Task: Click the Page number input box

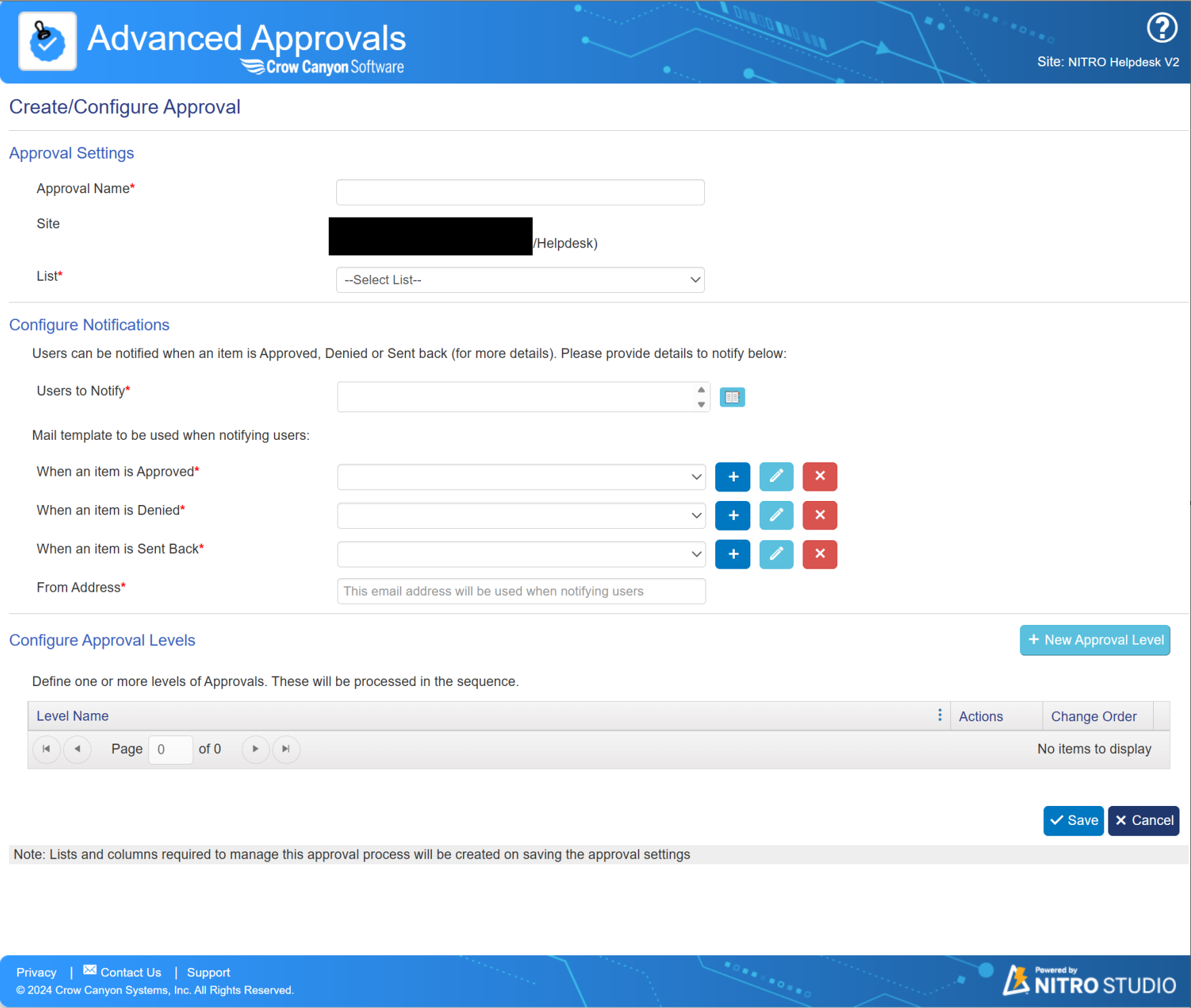Action: [x=171, y=749]
